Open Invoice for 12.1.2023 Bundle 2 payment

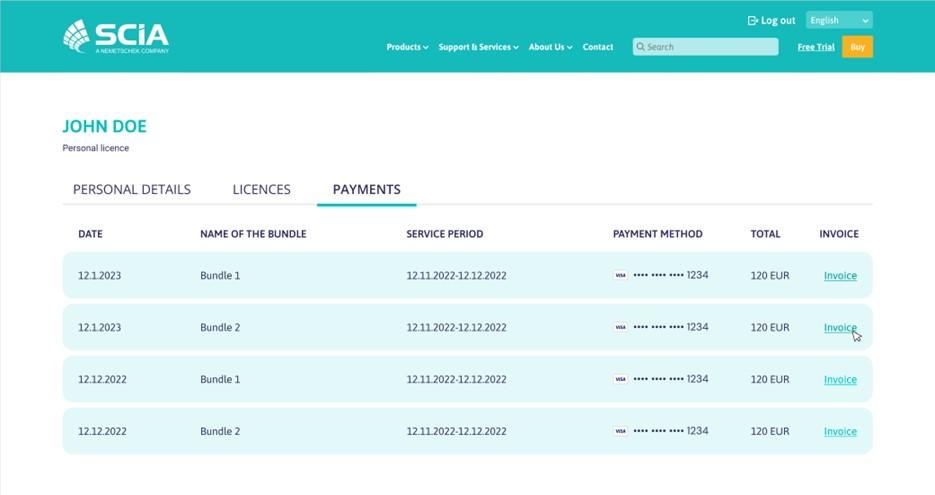coord(840,327)
